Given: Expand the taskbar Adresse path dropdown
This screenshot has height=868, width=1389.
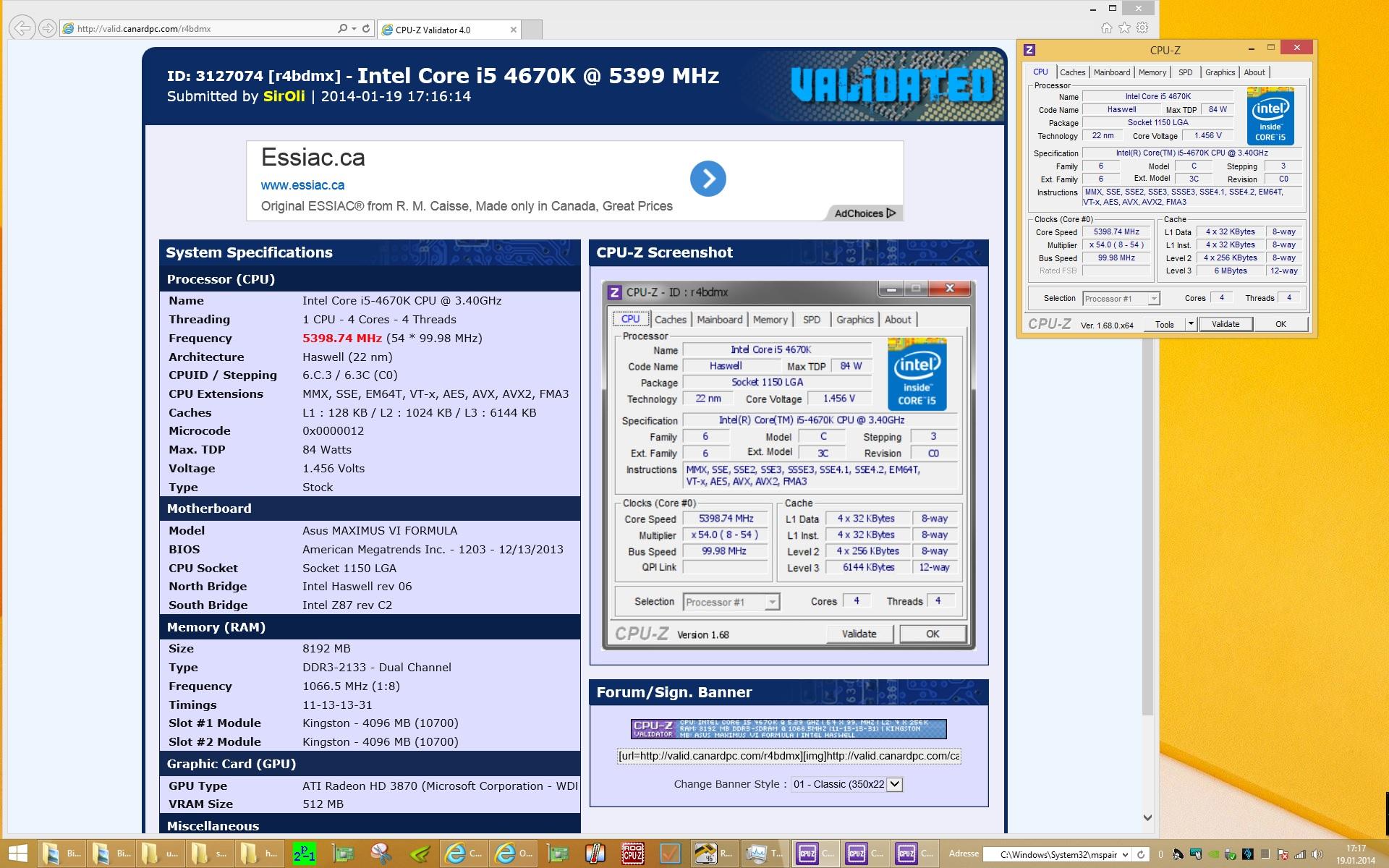Looking at the screenshot, I should 1125,854.
